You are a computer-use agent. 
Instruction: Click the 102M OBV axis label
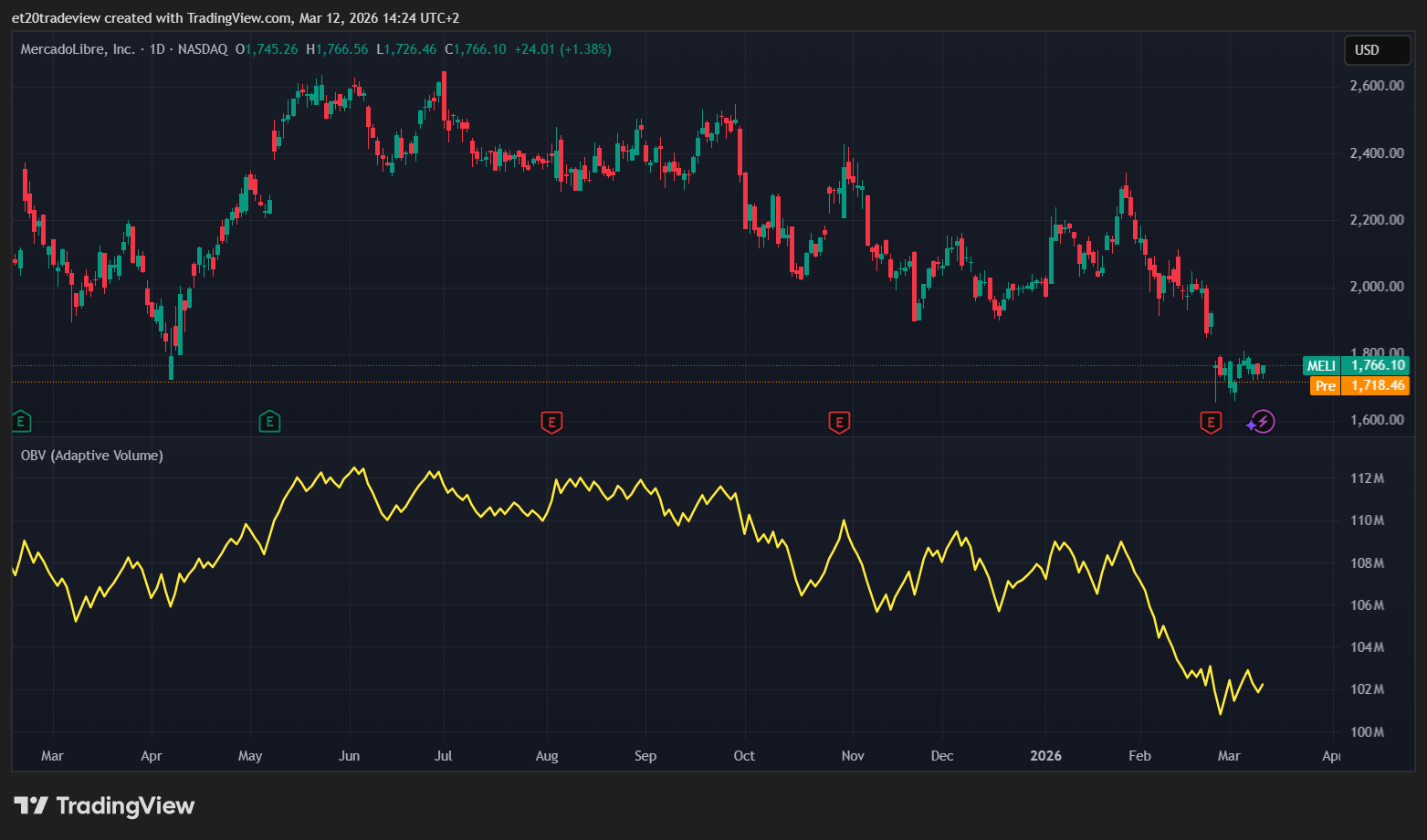1367,689
